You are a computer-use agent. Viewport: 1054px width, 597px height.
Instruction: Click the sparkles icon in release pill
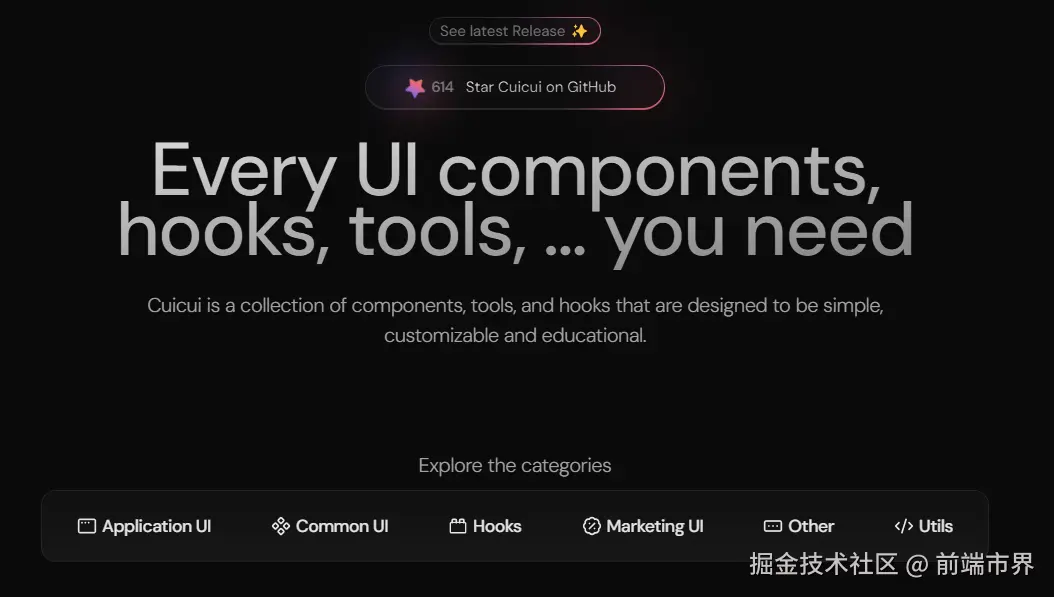pos(579,31)
